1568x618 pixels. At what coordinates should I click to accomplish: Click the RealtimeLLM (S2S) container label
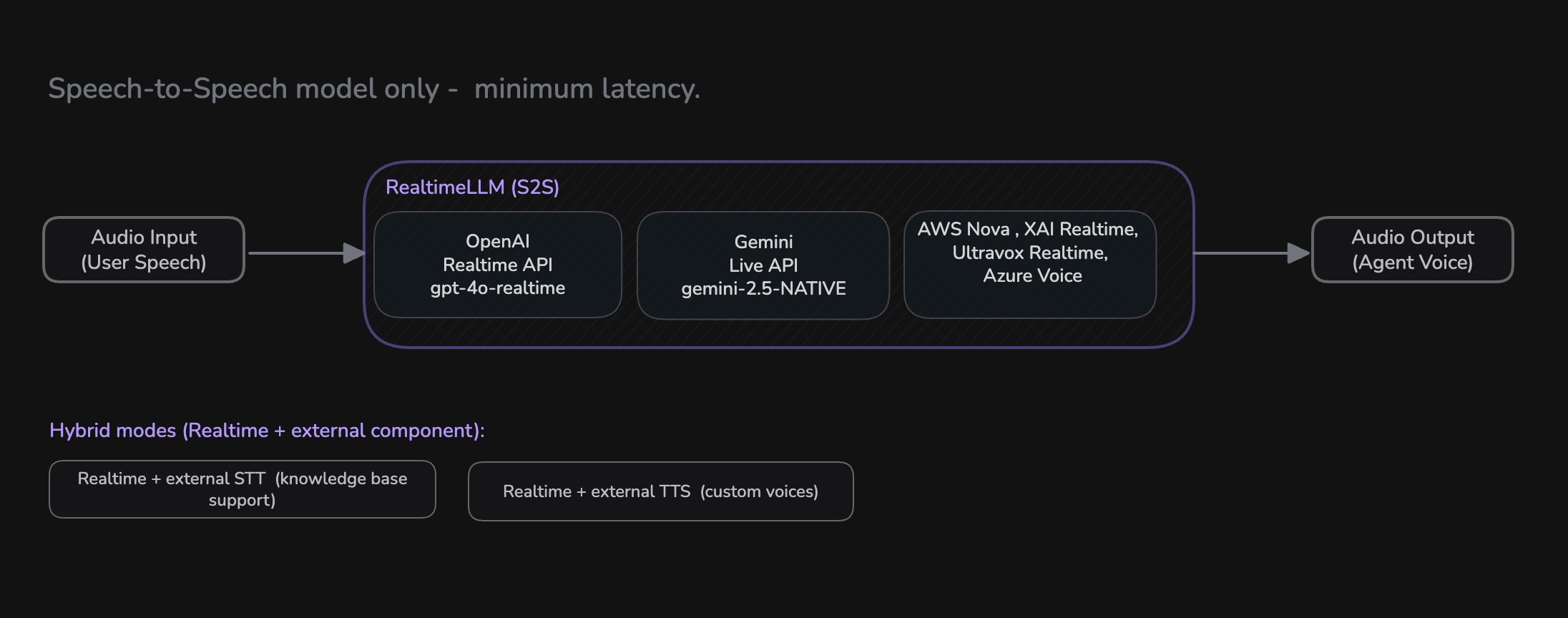coord(472,187)
